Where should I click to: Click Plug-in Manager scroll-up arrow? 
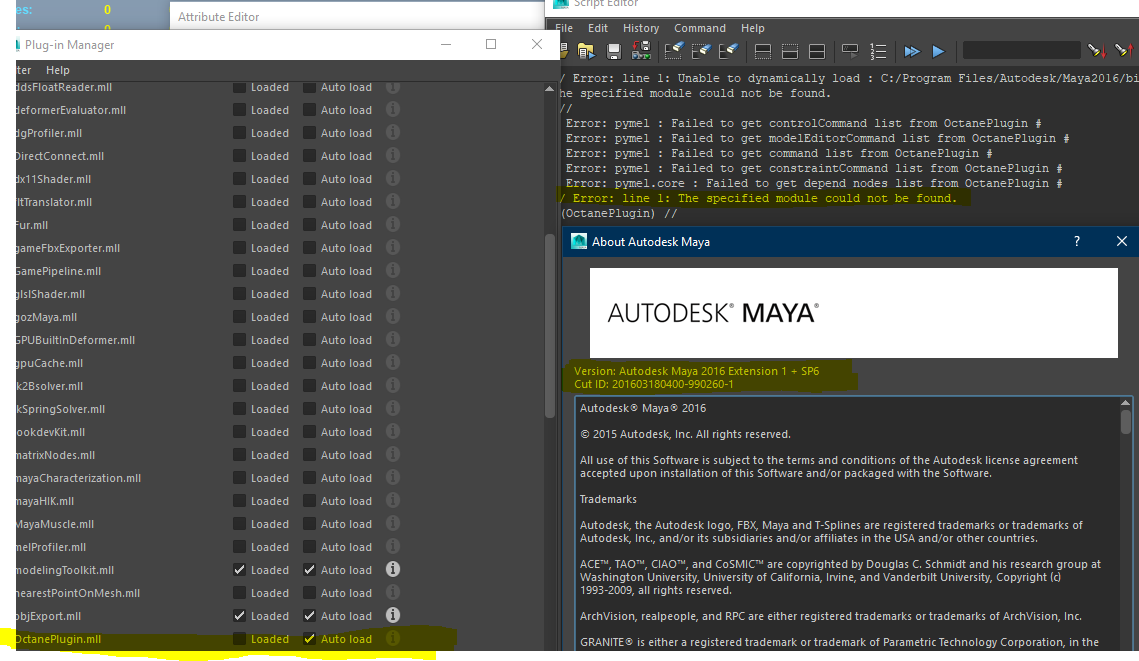click(x=549, y=89)
